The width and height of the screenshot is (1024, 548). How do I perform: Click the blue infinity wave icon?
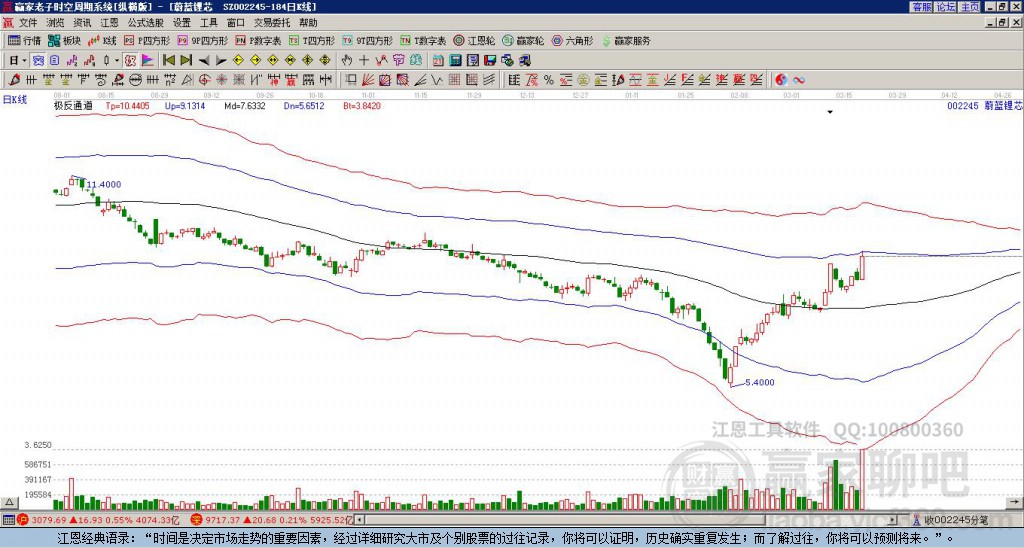point(799,80)
